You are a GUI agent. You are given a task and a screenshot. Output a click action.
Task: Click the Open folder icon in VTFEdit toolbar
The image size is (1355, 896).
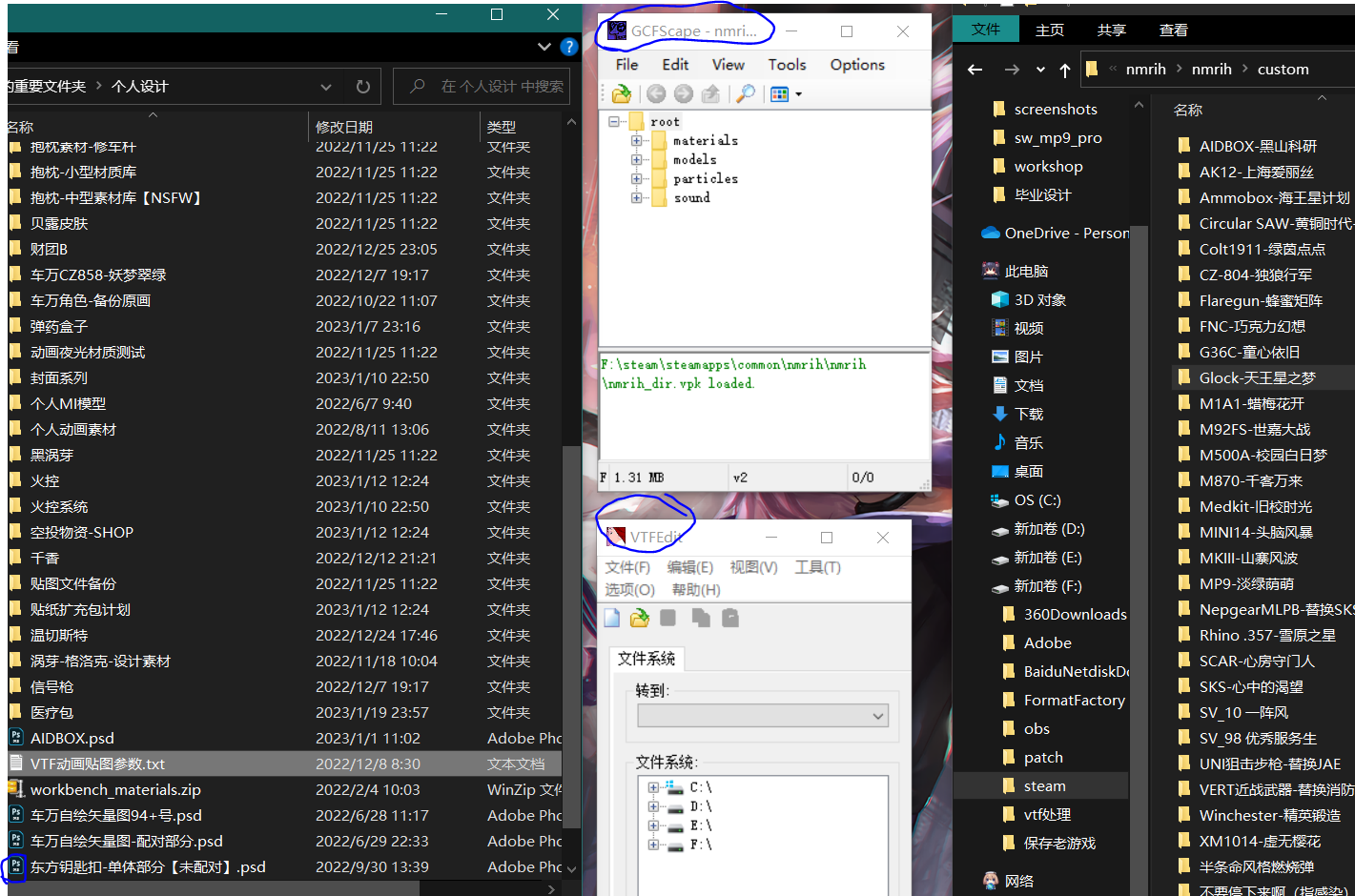(x=640, y=618)
